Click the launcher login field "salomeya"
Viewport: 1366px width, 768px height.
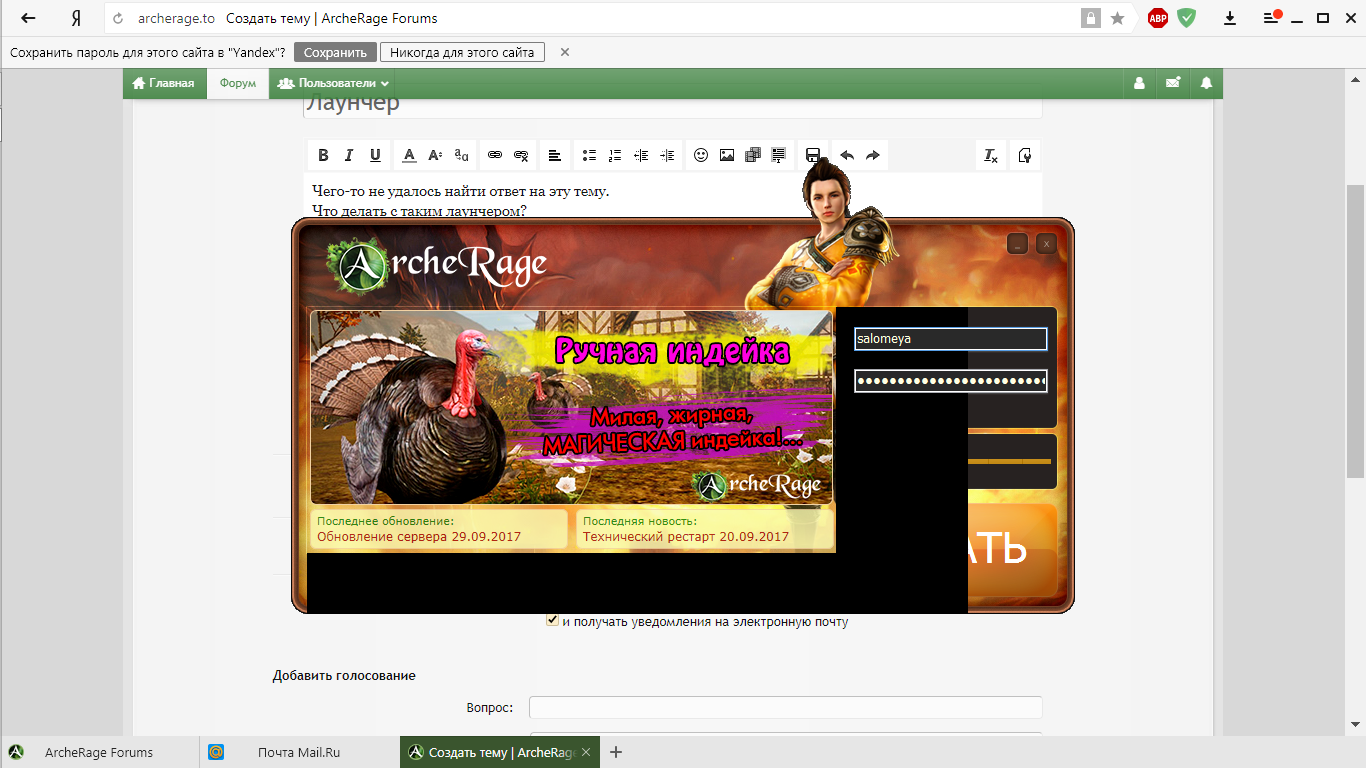pyautogui.click(x=950, y=339)
